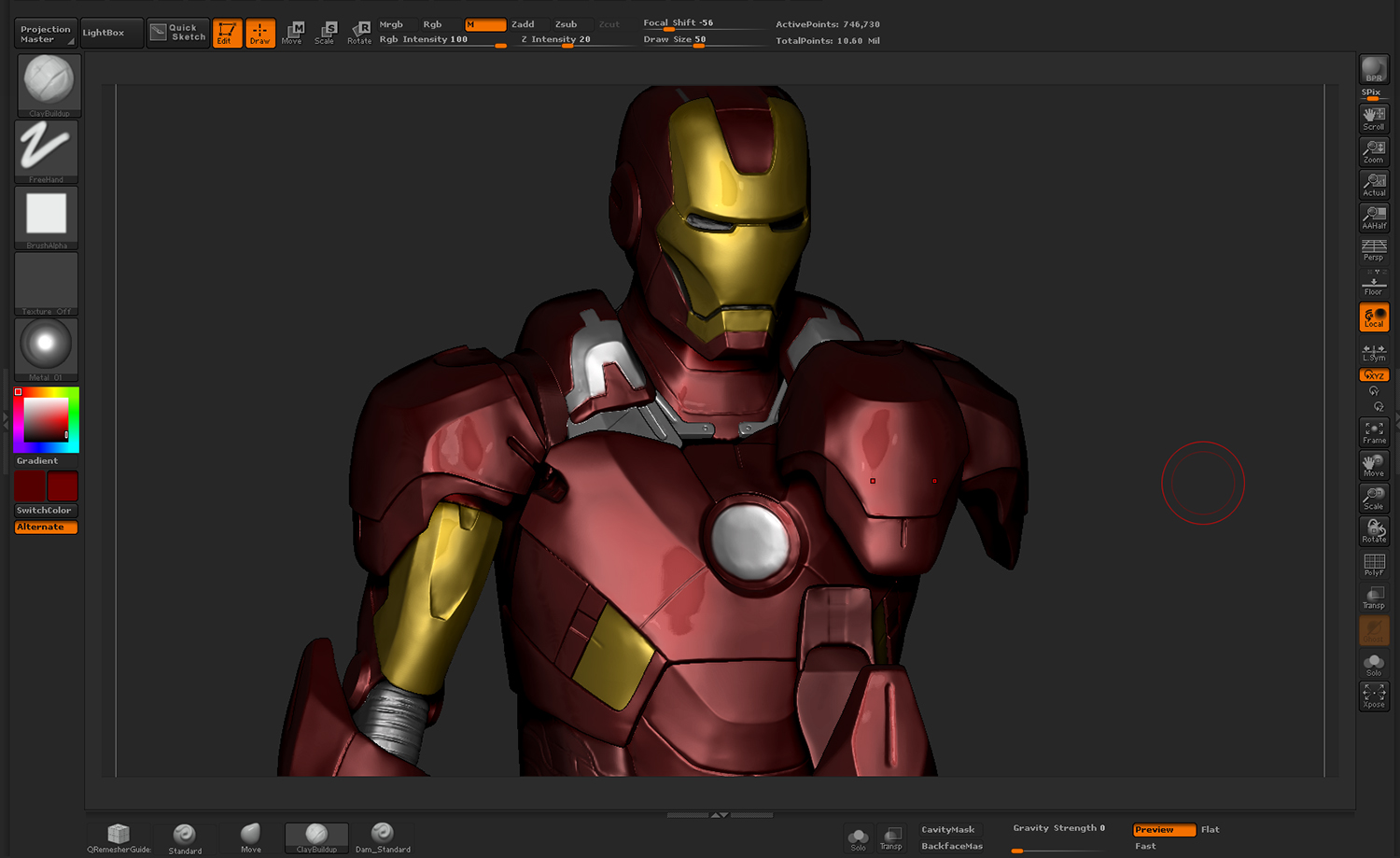The height and width of the screenshot is (858, 1400).
Task: Click the Rotate view button in right shelf
Action: coord(1374,531)
